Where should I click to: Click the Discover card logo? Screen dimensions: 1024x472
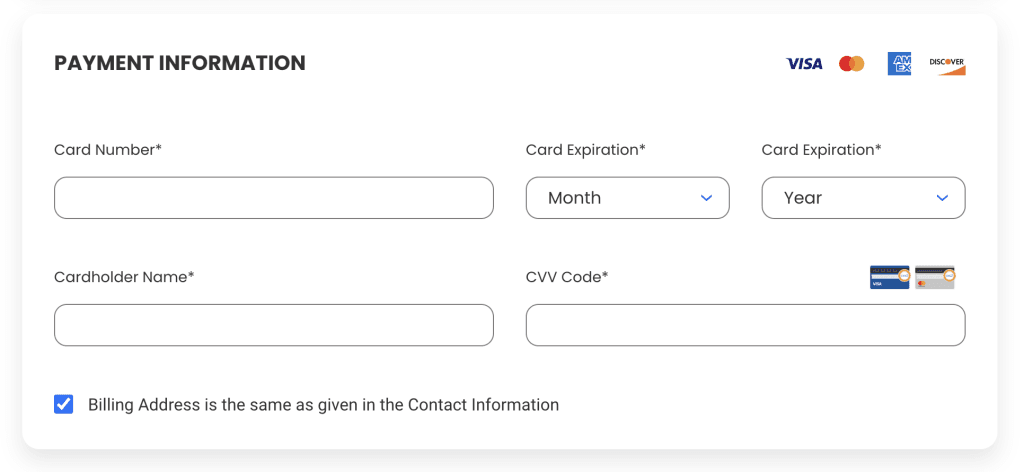click(946, 64)
